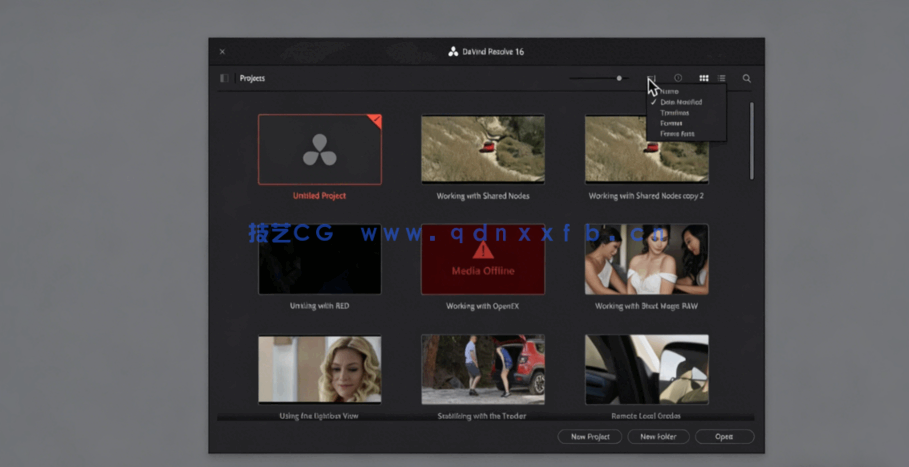Click the Untitled Project name label
Viewport: 909px width, 467px height.
point(319,196)
